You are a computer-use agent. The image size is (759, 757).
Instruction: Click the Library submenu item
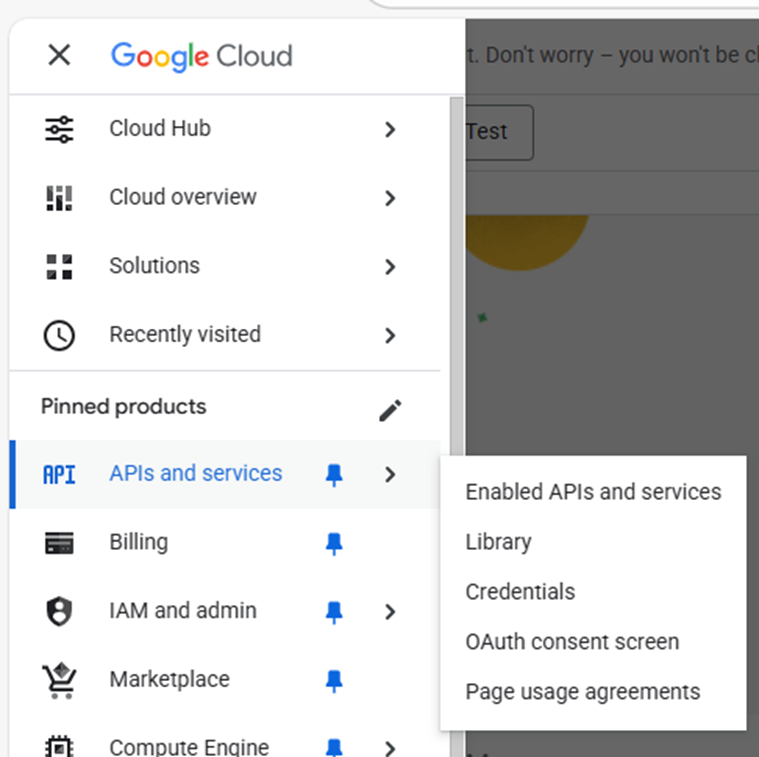pos(498,542)
